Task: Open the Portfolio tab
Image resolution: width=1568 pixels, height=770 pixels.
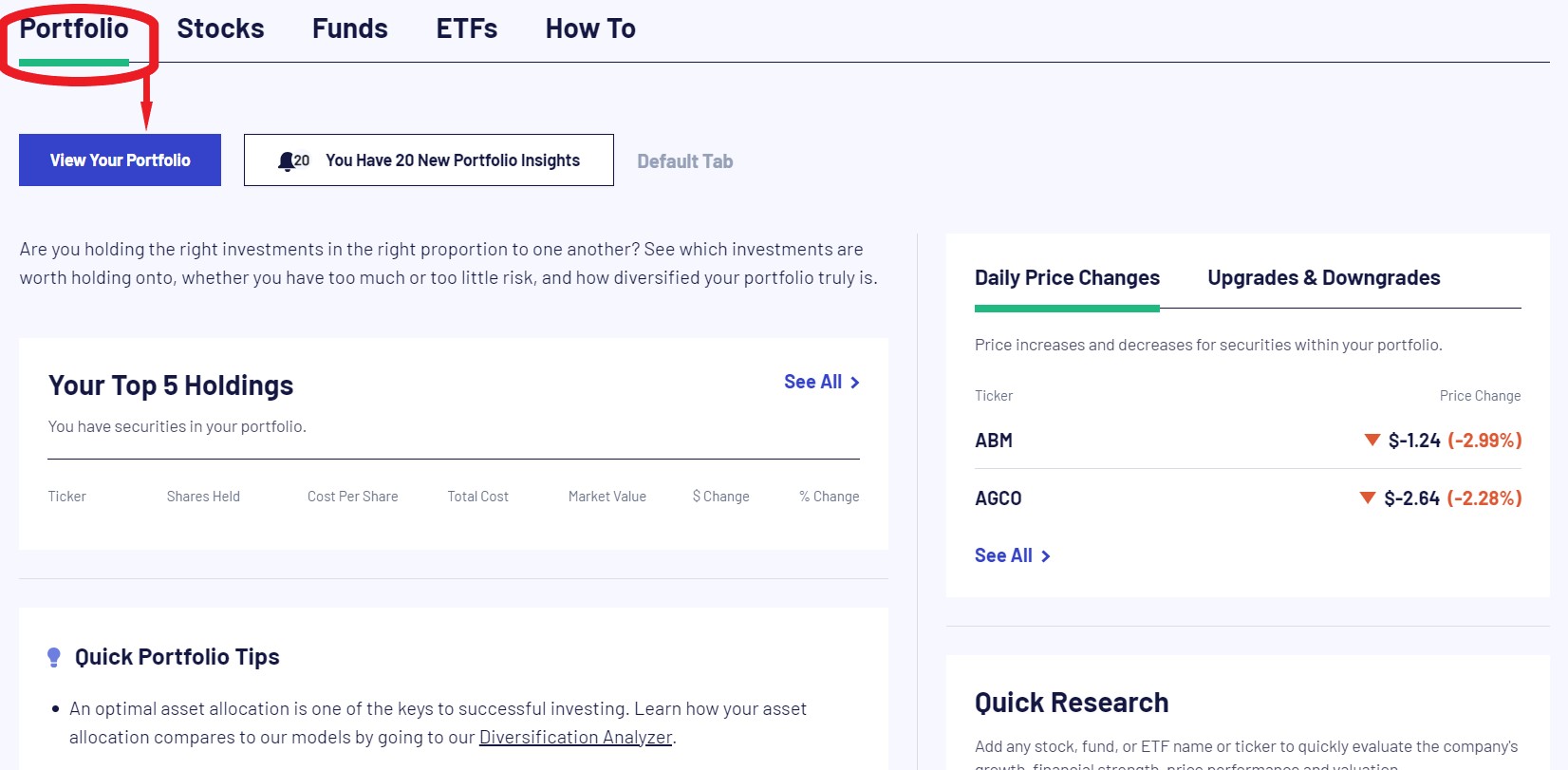Action: tap(74, 28)
